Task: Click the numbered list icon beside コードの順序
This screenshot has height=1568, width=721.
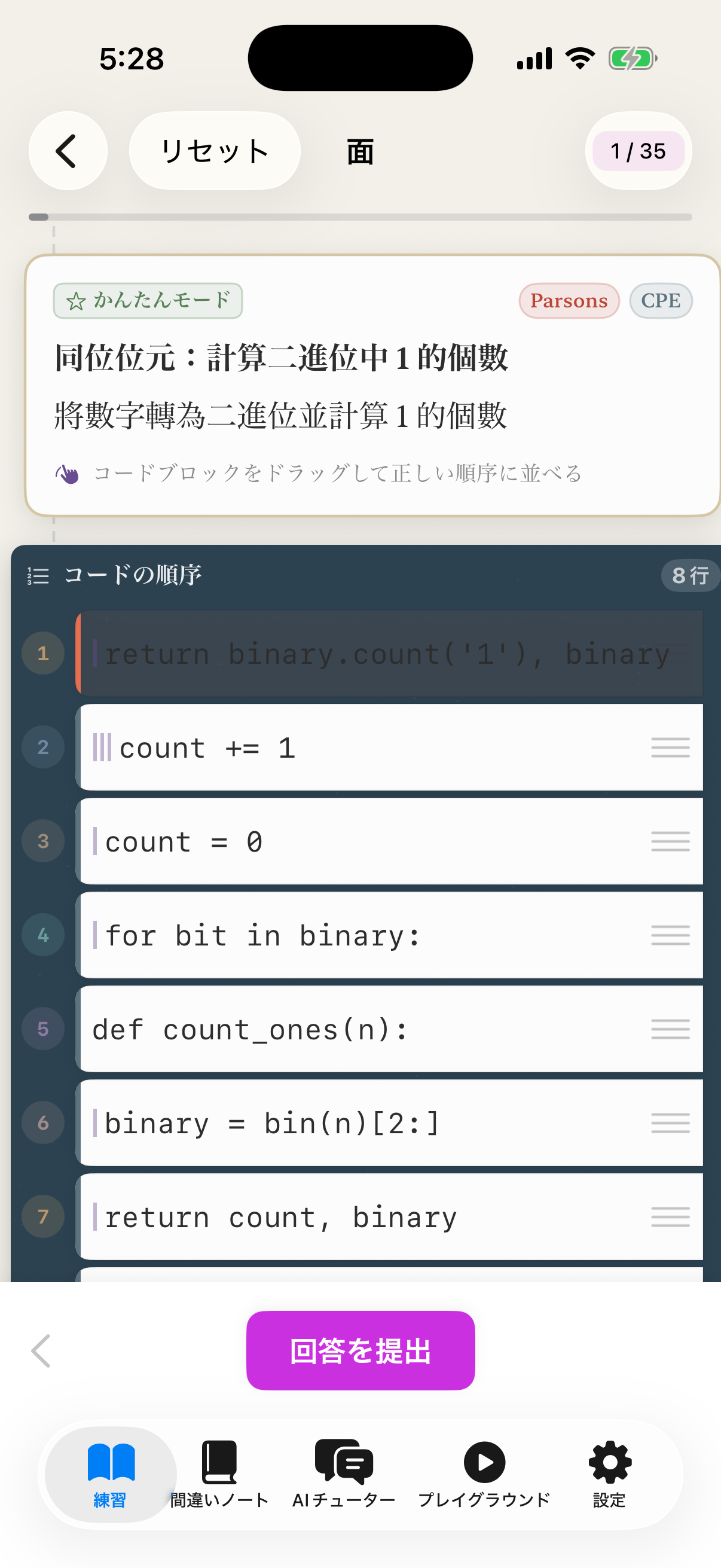Action: 36,575
